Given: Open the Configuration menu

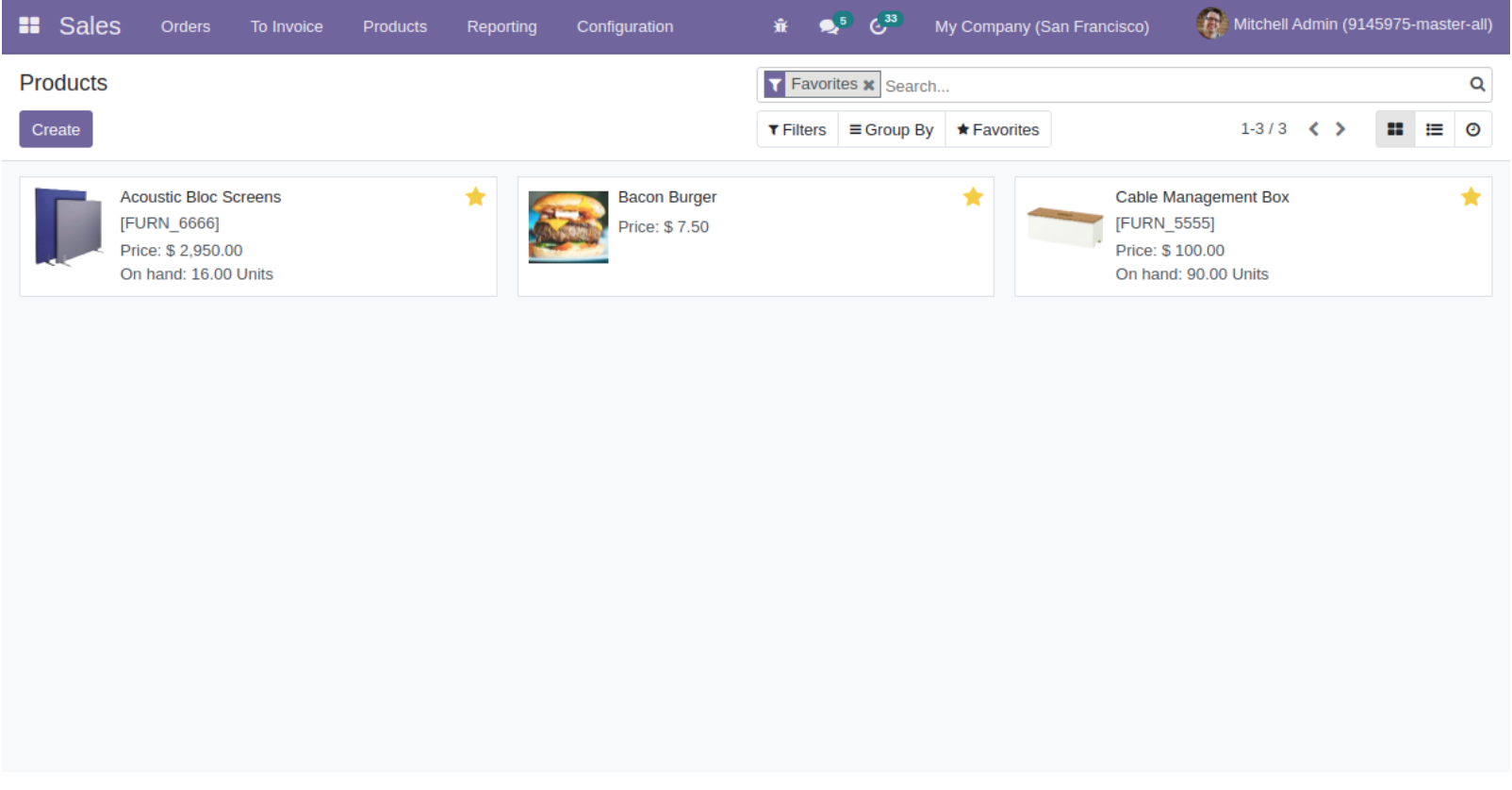Looking at the screenshot, I should pyautogui.click(x=624, y=26).
